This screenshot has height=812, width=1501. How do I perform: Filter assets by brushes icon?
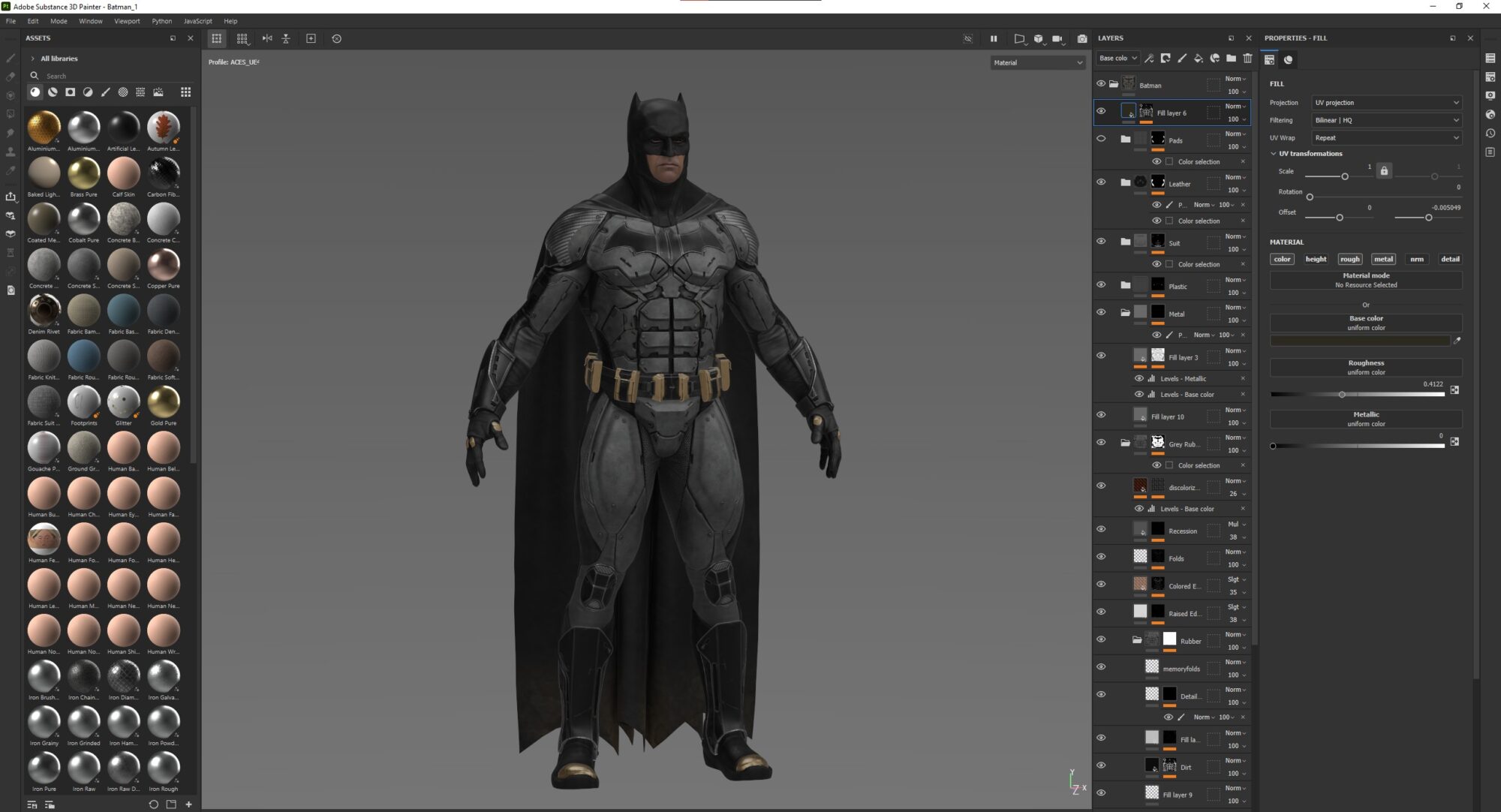click(105, 92)
